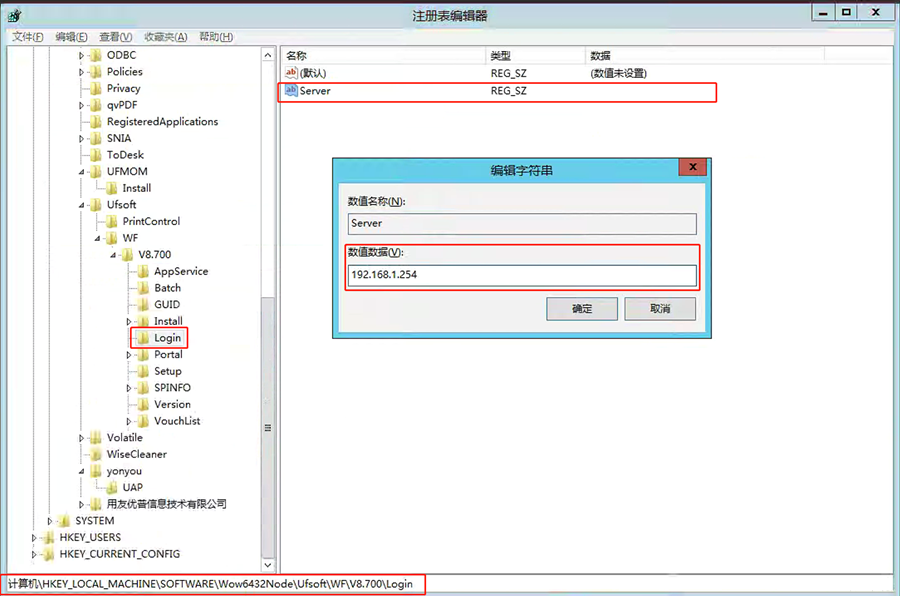Collapse the WF tree node
900x596 pixels.
point(97,239)
